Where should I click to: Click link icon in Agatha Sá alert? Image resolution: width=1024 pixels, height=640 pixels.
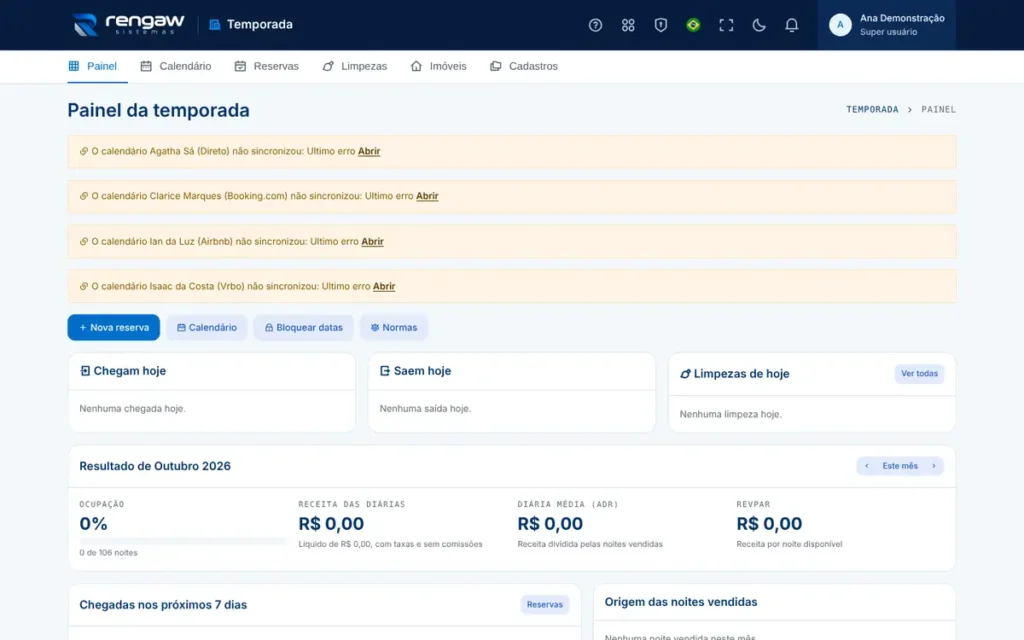[x=84, y=151]
